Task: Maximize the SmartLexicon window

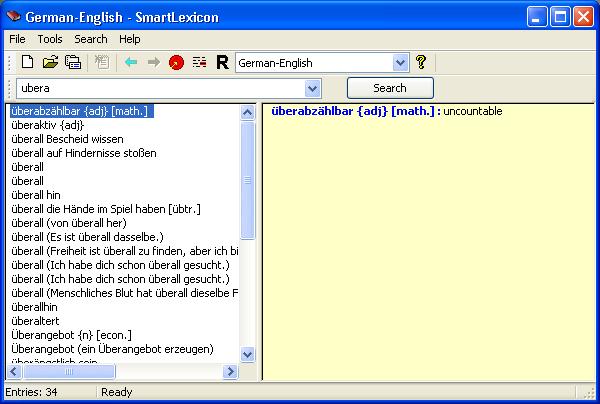Action: [560, 17]
